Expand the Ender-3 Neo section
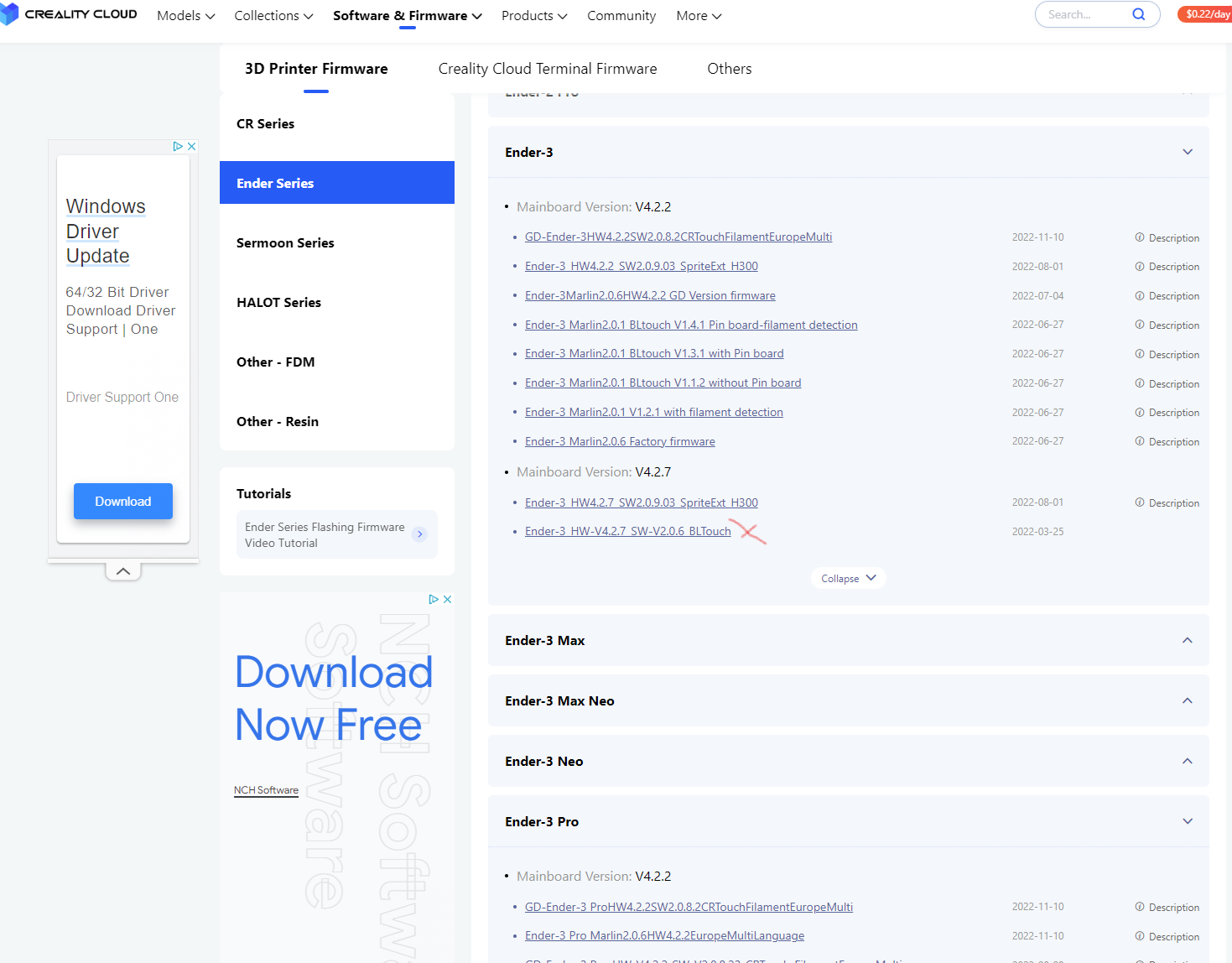Screen dimensions: 1232x963 (x=848, y=761)
